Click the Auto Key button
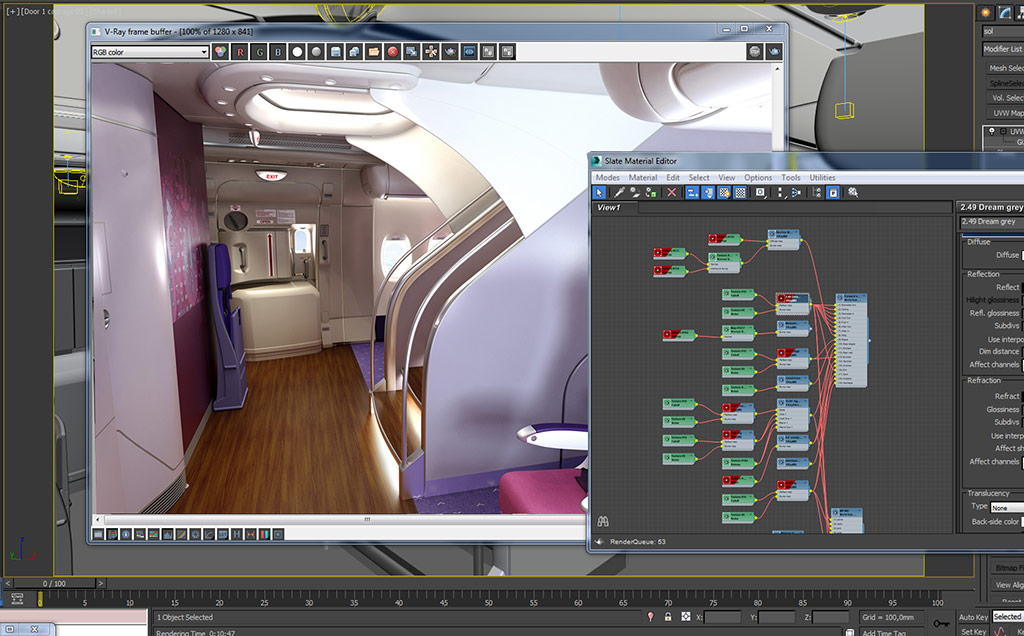 (x=973, y=617)
